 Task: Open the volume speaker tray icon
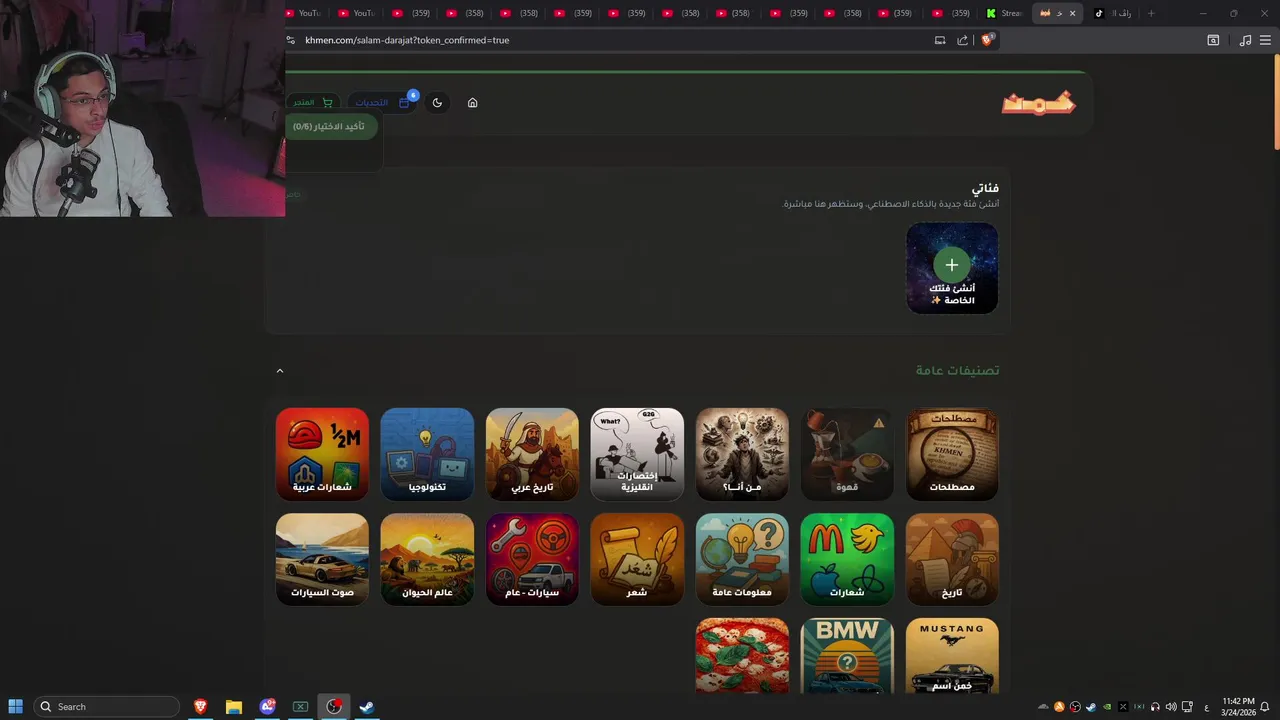click(1171, 707)
